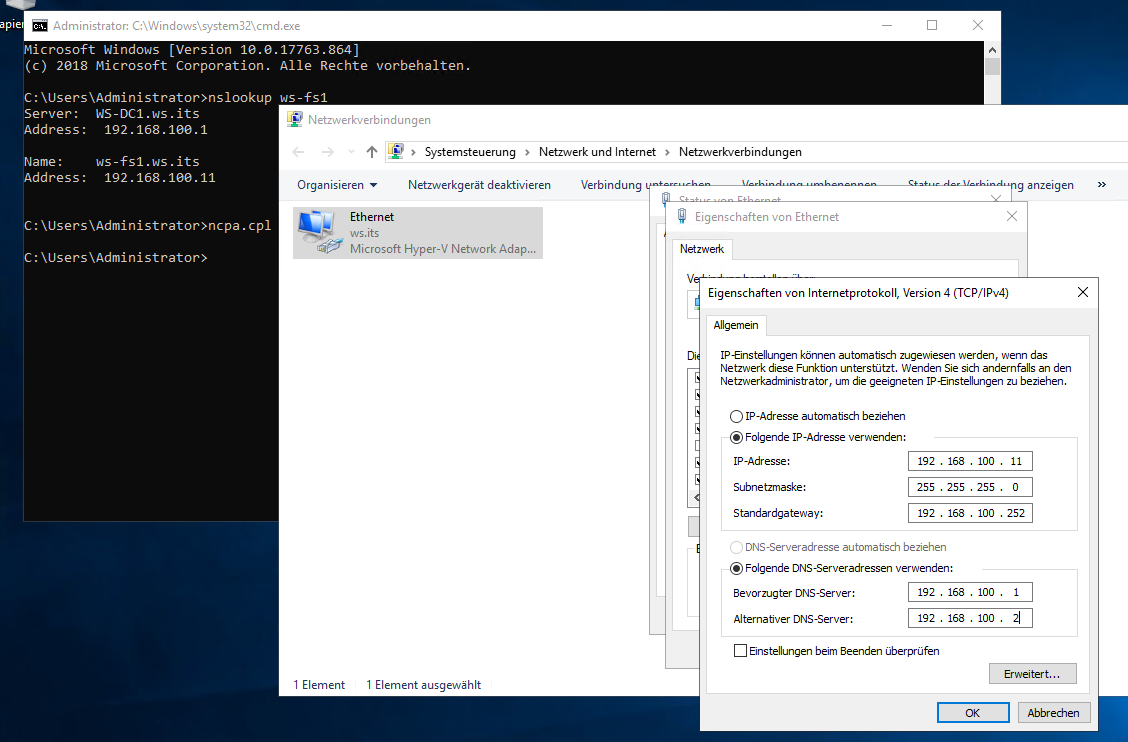The height and width of the screenshot is (742, 1128).
Task: Click the cmd window scrollbar thumb
Action: pos(992,66)
